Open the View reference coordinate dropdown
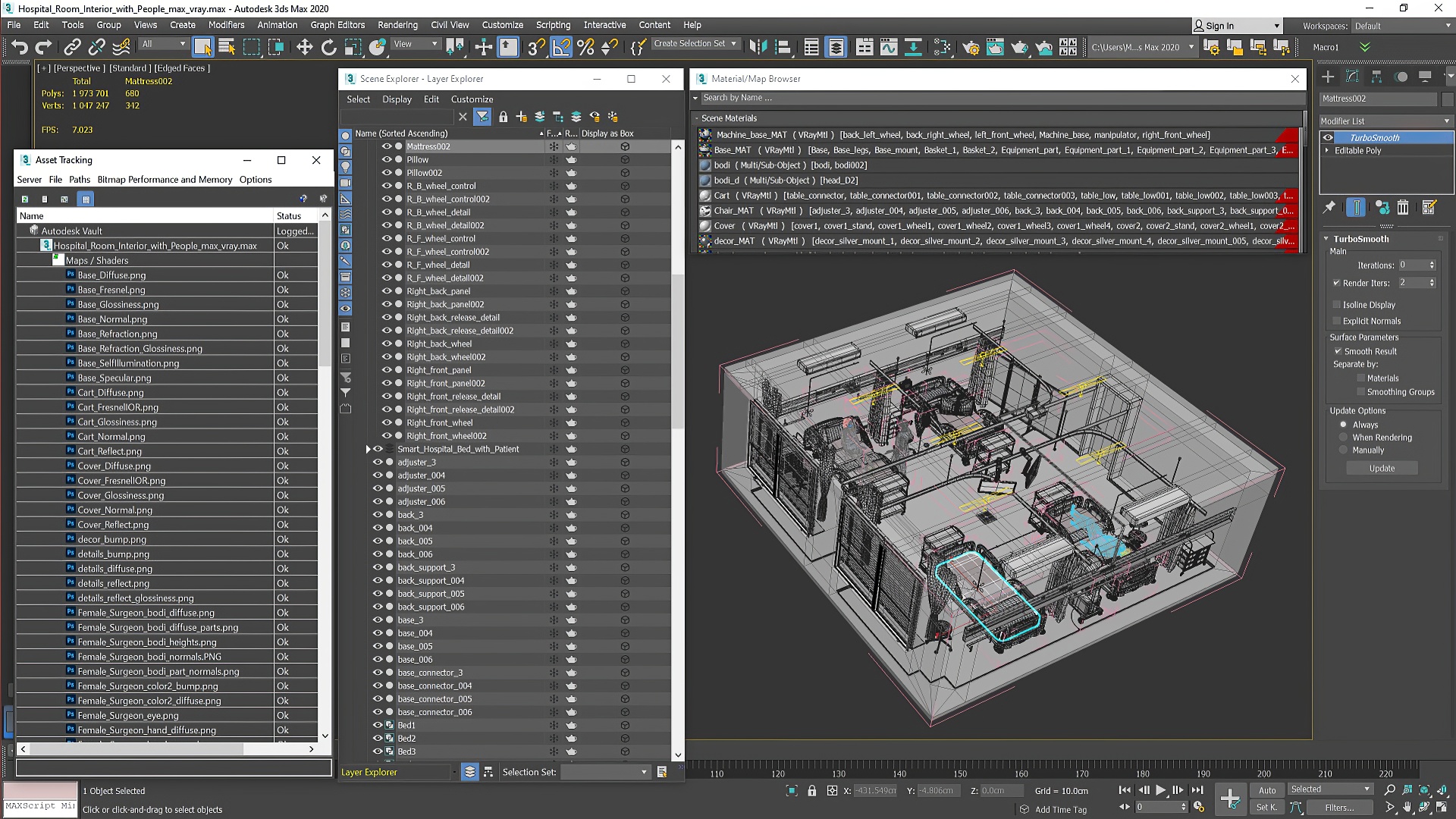The height and width of the screenshot is (819, 1456). click(x=416, y=44)
